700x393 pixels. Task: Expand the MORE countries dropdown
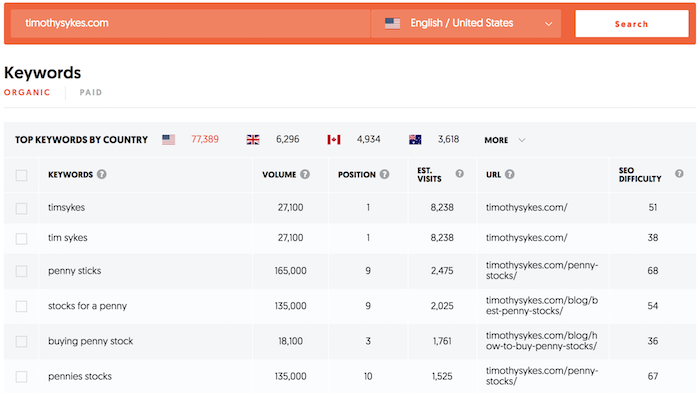pyautogui.click(x=504, y=140)
